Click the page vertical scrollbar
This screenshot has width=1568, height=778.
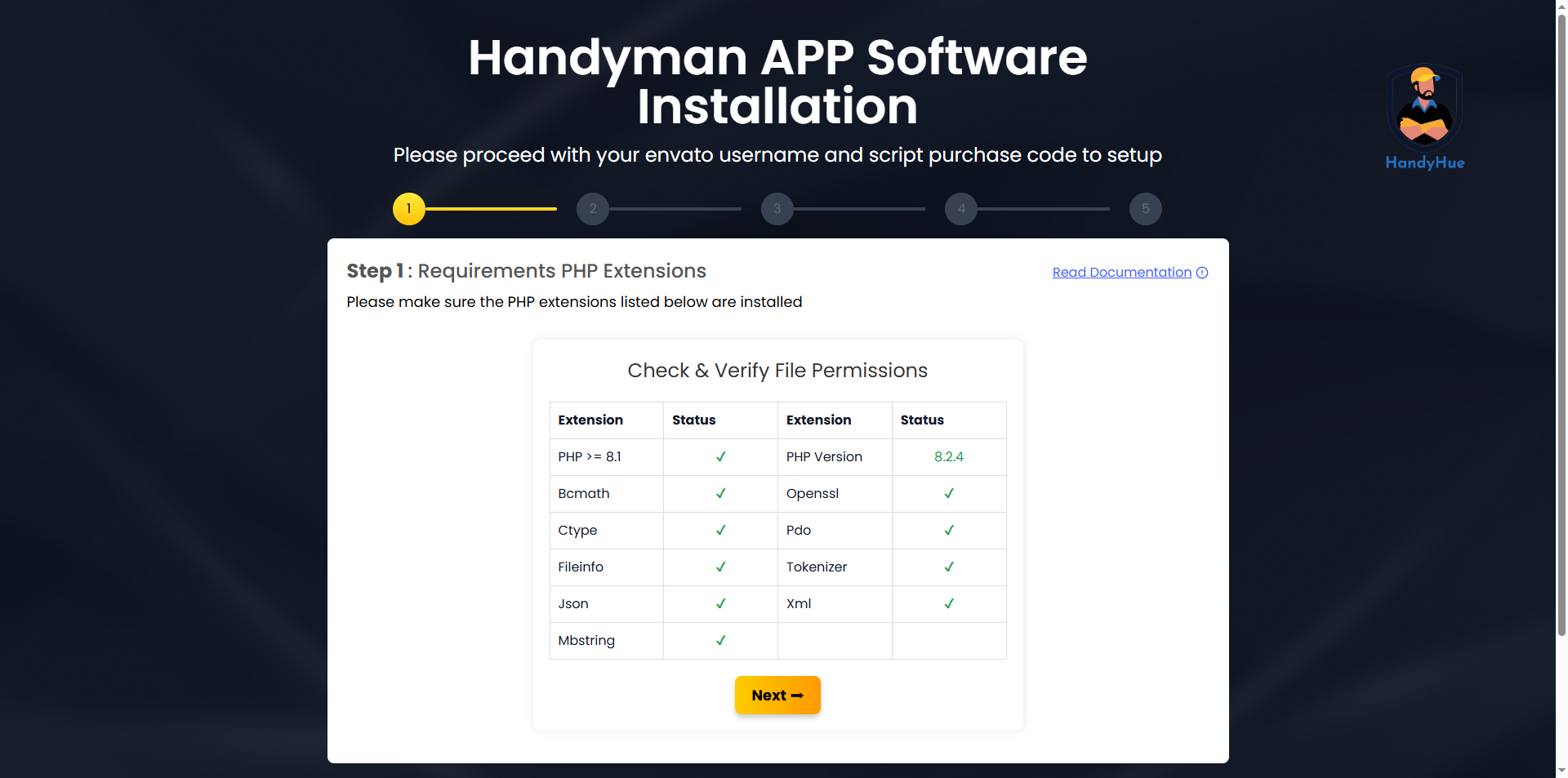click(x=1561, y=327)
